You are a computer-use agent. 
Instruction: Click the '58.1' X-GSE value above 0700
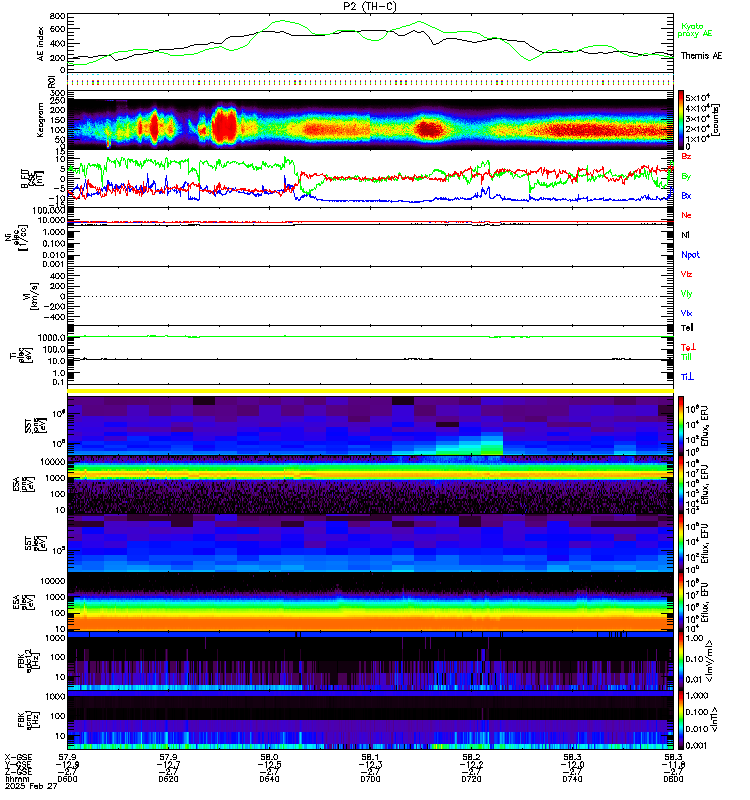click(370, 757)
